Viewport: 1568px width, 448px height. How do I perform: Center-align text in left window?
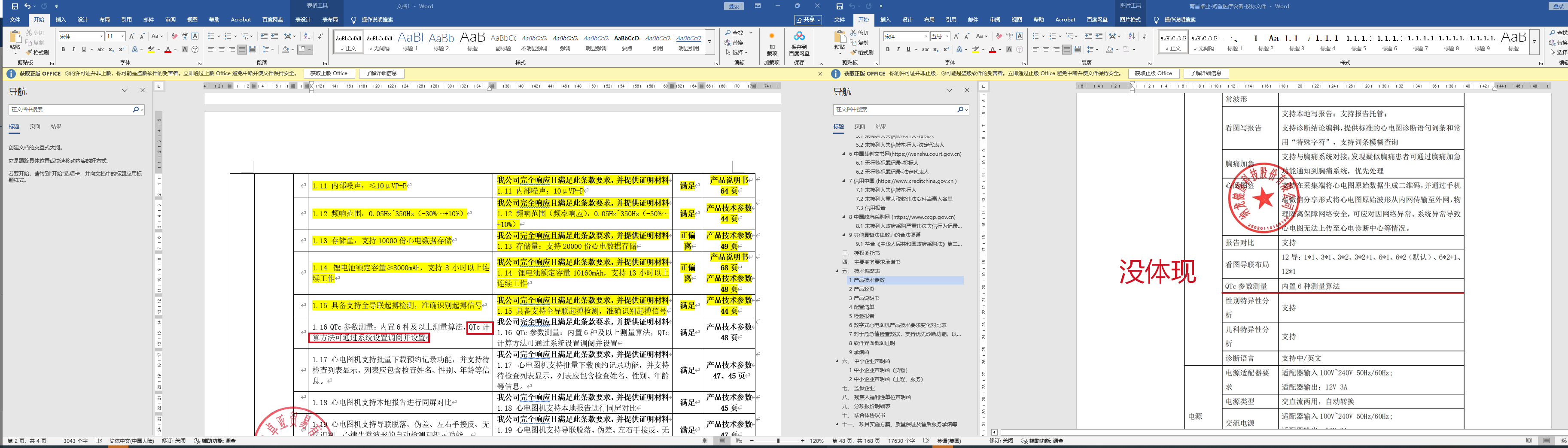[x=222, y=50]
